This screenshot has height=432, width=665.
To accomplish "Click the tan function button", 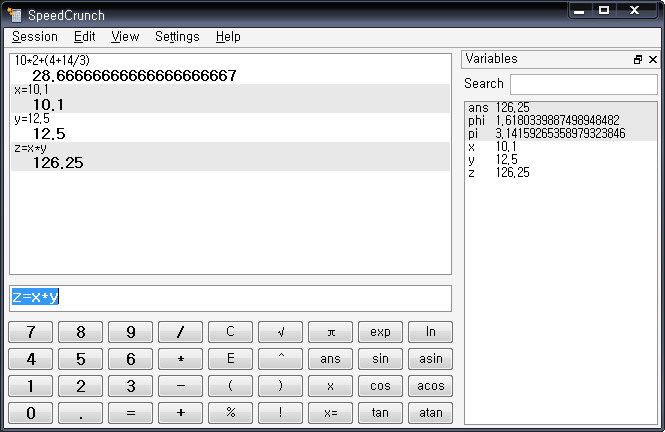I will click(380, 413).
